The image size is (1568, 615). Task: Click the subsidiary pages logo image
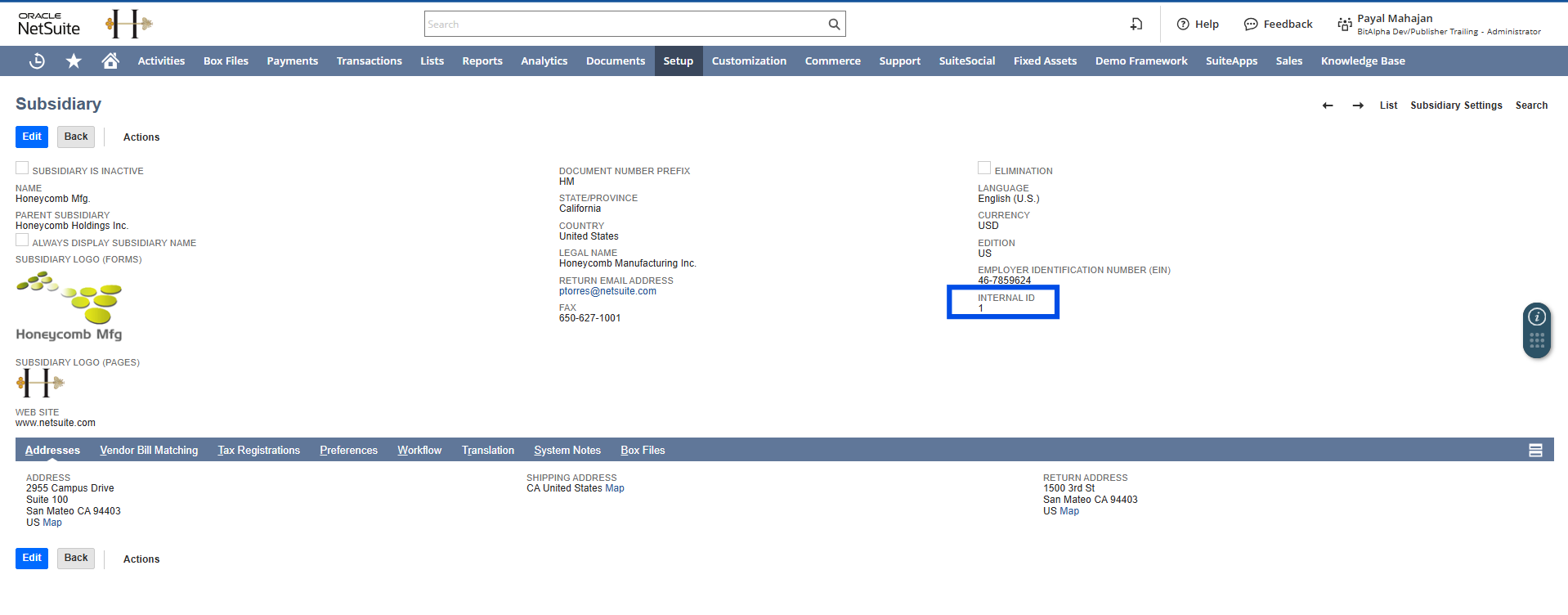point(40,383)
